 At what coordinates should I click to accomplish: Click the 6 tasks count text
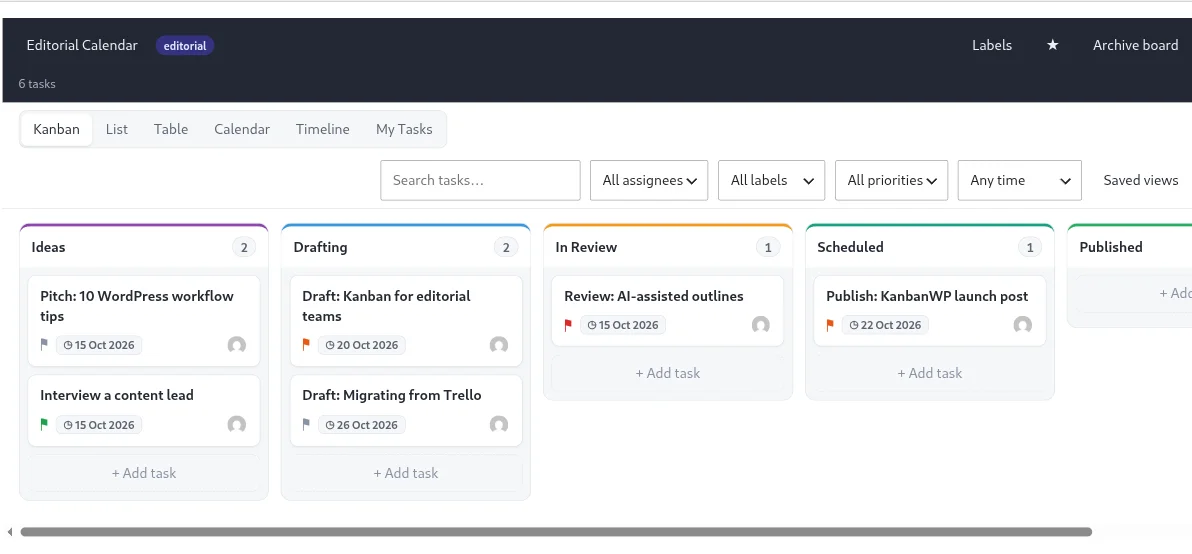click(x=37, y=84)
